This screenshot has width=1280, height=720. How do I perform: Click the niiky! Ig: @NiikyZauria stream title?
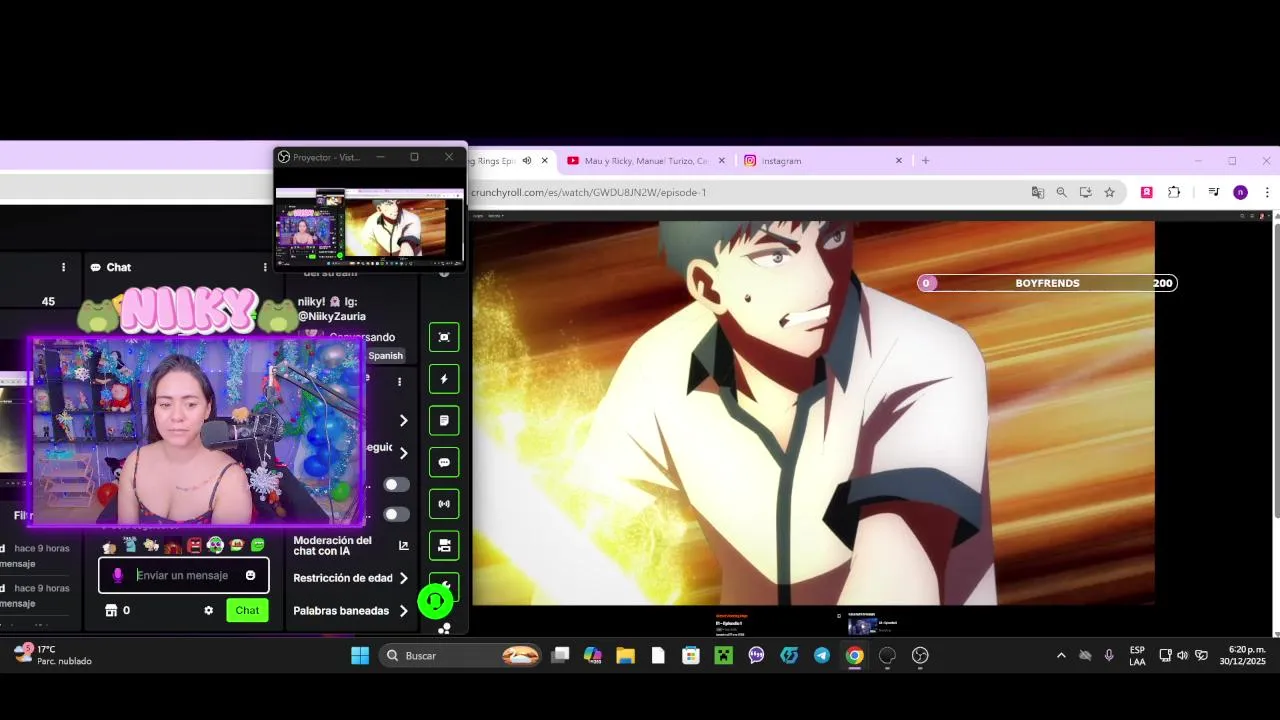click(332, 309)
